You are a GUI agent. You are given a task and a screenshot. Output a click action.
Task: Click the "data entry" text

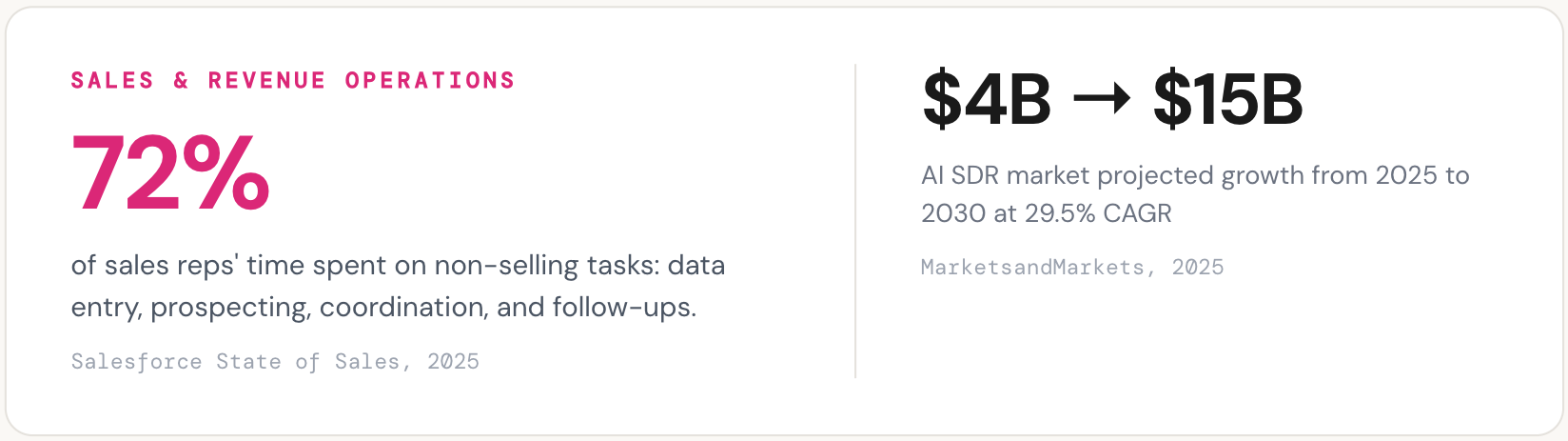(696, 265)
